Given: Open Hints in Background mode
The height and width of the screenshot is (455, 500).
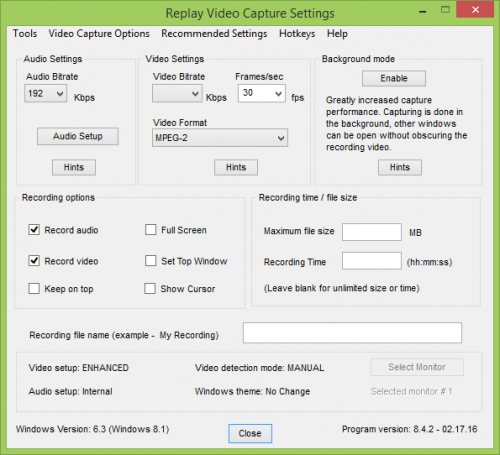Looking at the screenshot, I should click(x=400, y=167).
